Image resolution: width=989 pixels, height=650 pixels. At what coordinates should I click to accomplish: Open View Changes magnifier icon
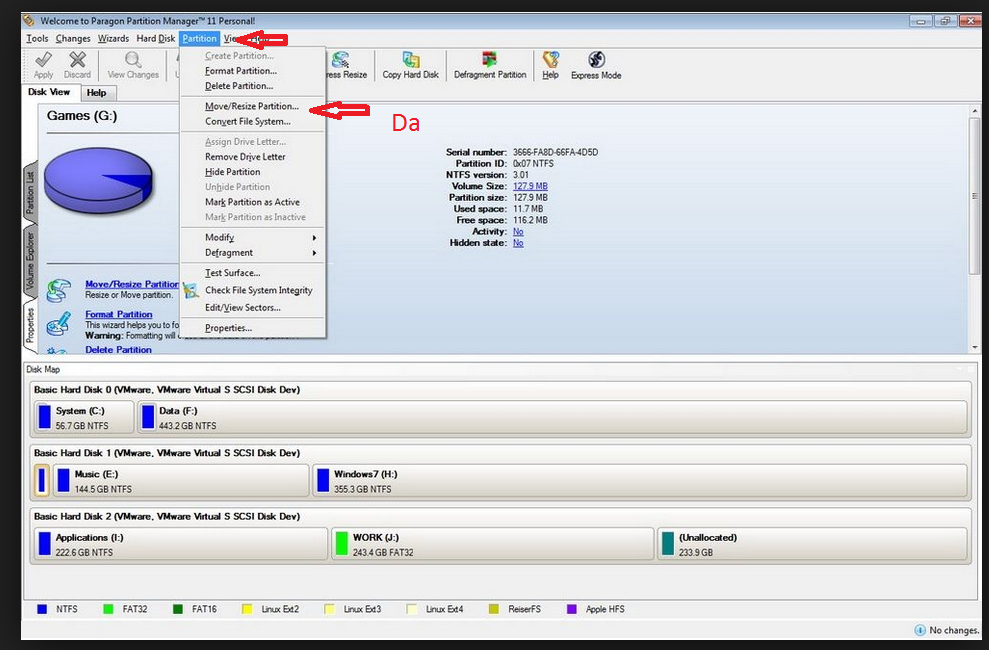coord(133,60)
